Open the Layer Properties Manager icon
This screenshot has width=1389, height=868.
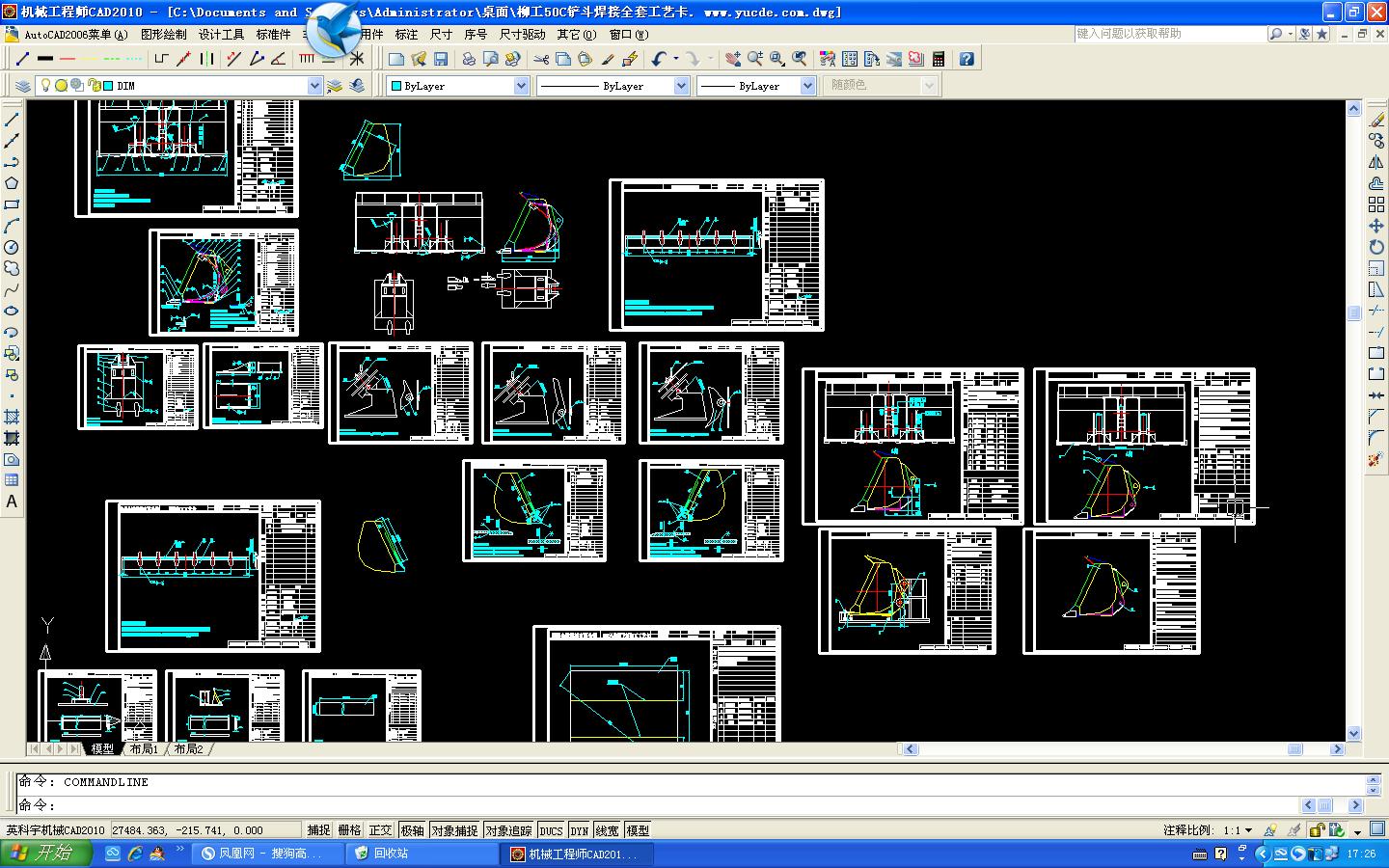(22, 86)
